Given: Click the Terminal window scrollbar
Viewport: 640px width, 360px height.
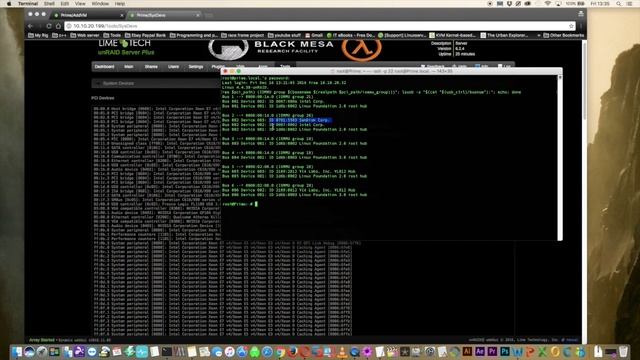Looking at the screenshot, I should coord(560,157).
